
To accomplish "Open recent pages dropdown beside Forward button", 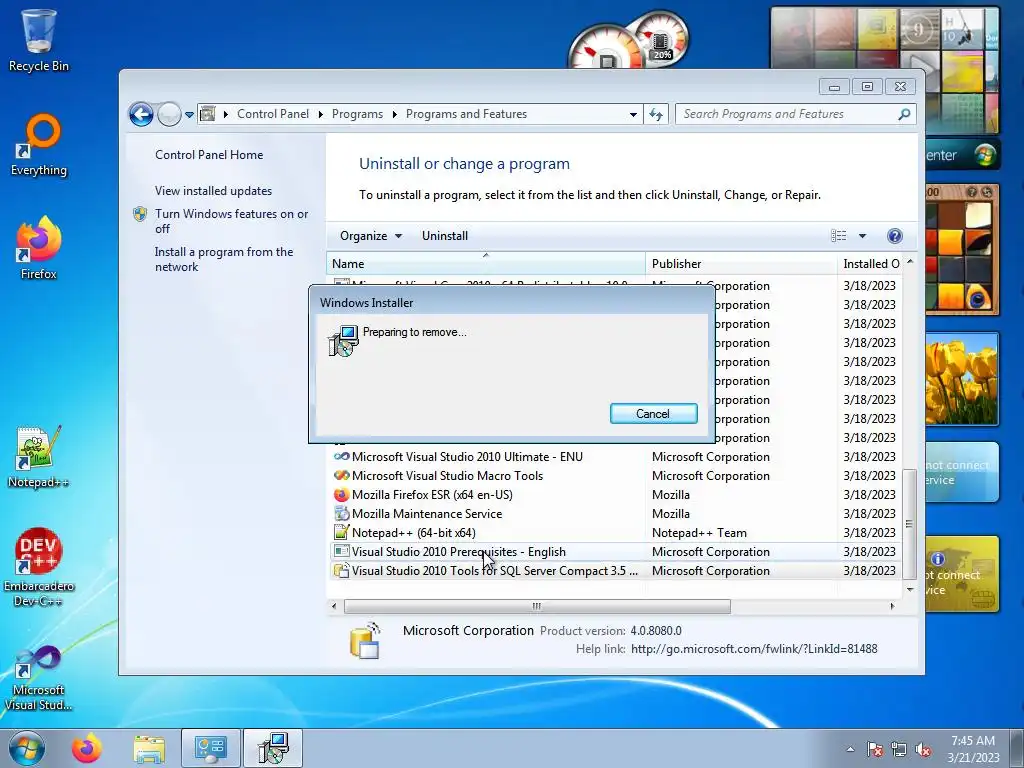I will (189, 114).
